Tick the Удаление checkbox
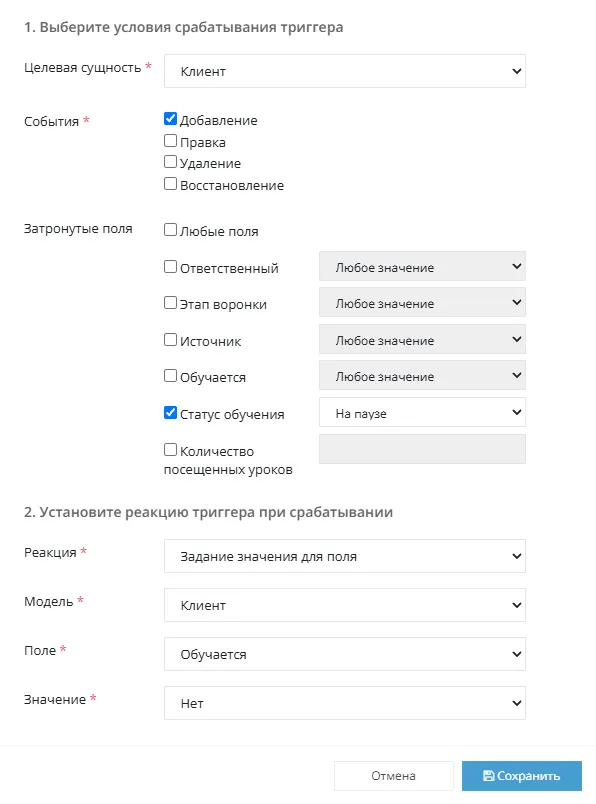596x804 pixels. tap(170, 162)
